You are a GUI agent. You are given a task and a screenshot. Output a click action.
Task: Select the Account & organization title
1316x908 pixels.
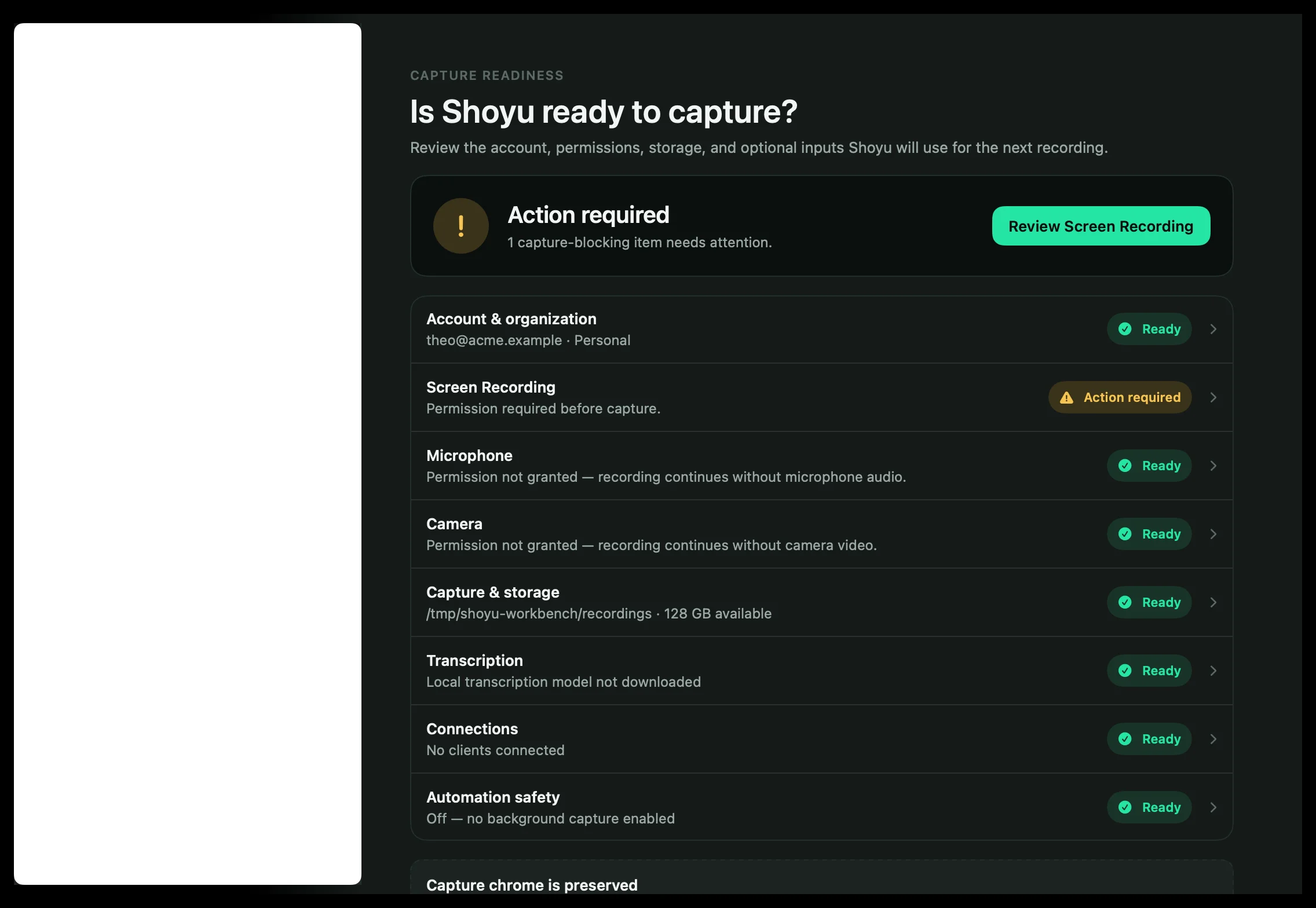tap(511, 319)
